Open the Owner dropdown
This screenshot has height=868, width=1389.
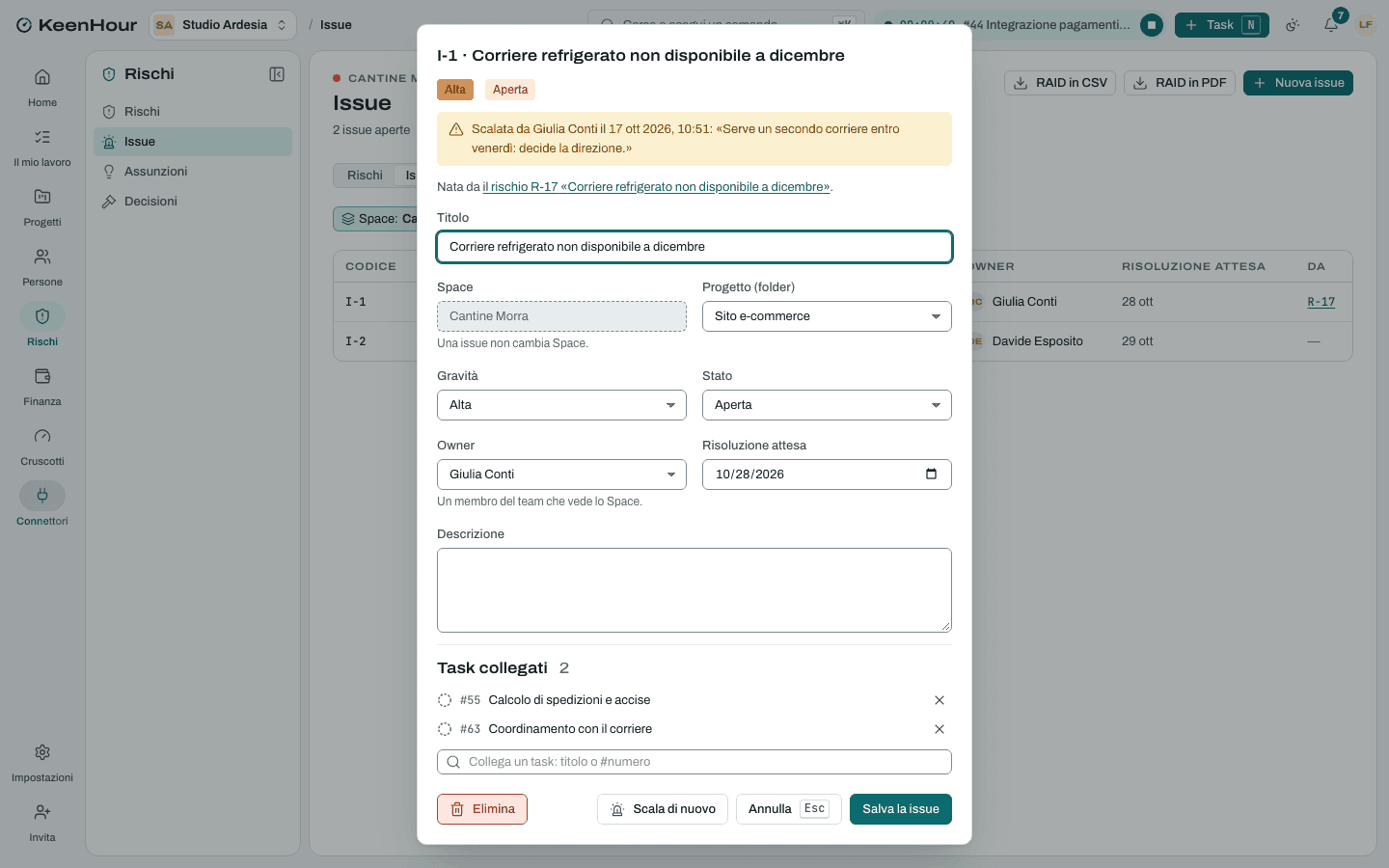click(x=561, y=475)
